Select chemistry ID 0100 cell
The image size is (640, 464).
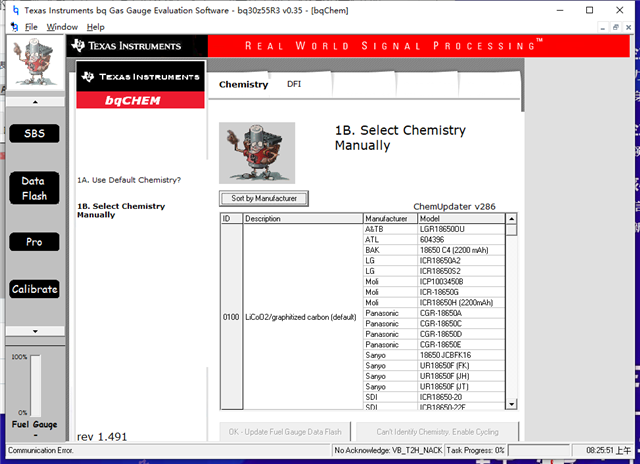[x=231, y=317]
